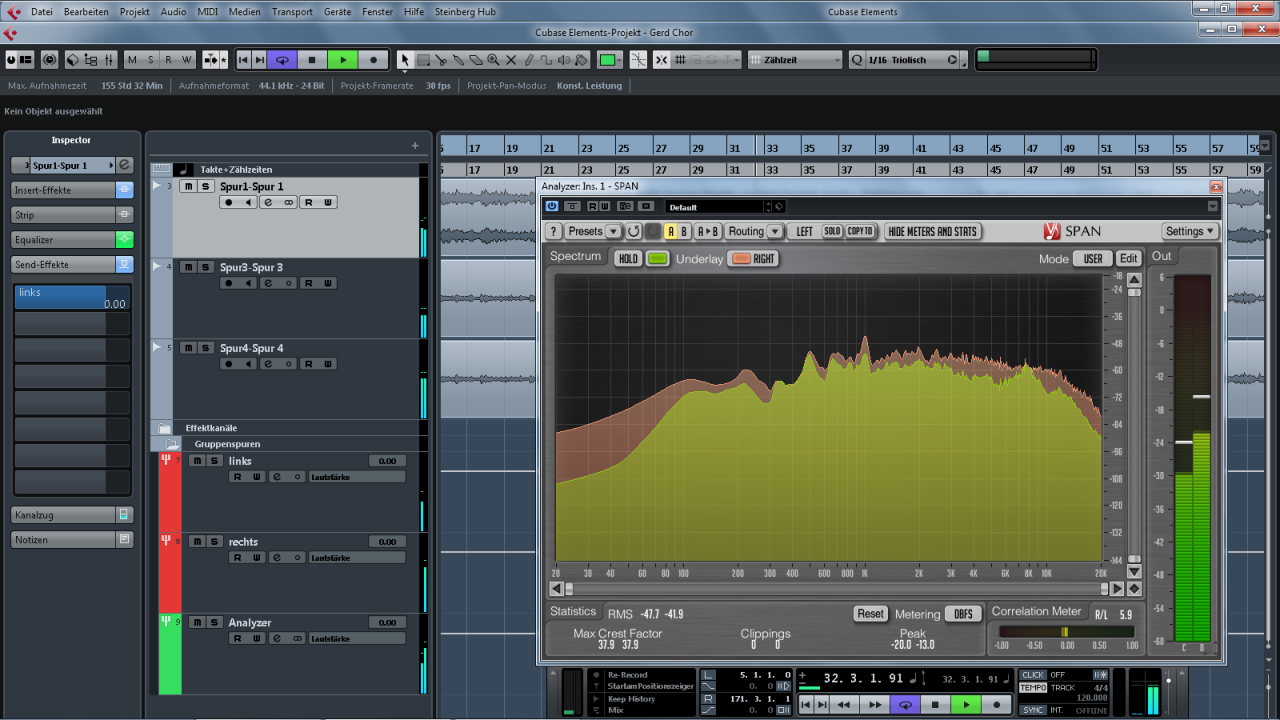Expand the Kanalzug inspector section
This screenshot has width=1280, height=720.
(x=72, y=515)
